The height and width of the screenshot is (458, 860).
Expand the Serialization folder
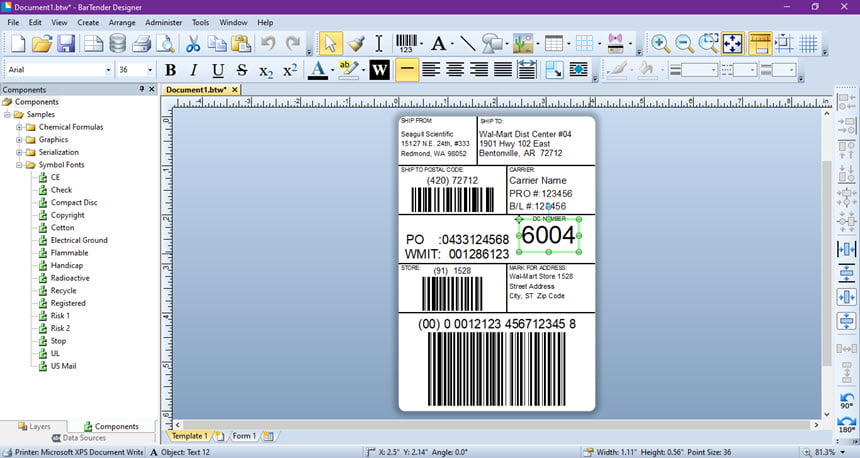point(19,152)
